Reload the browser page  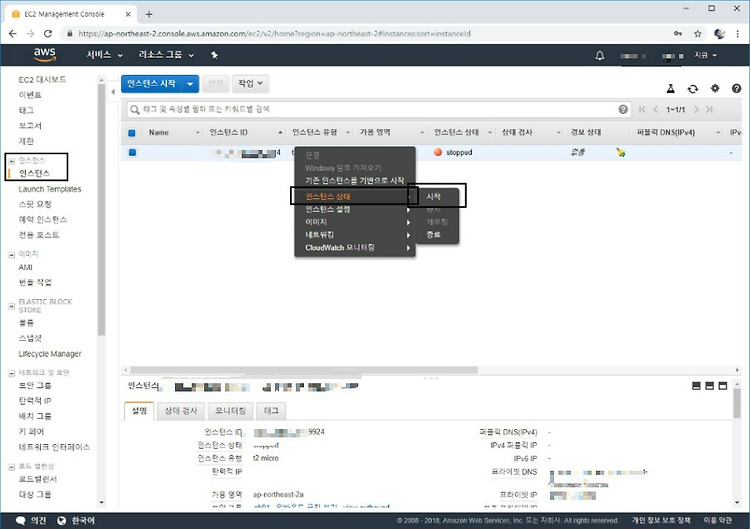coord(48,33)
